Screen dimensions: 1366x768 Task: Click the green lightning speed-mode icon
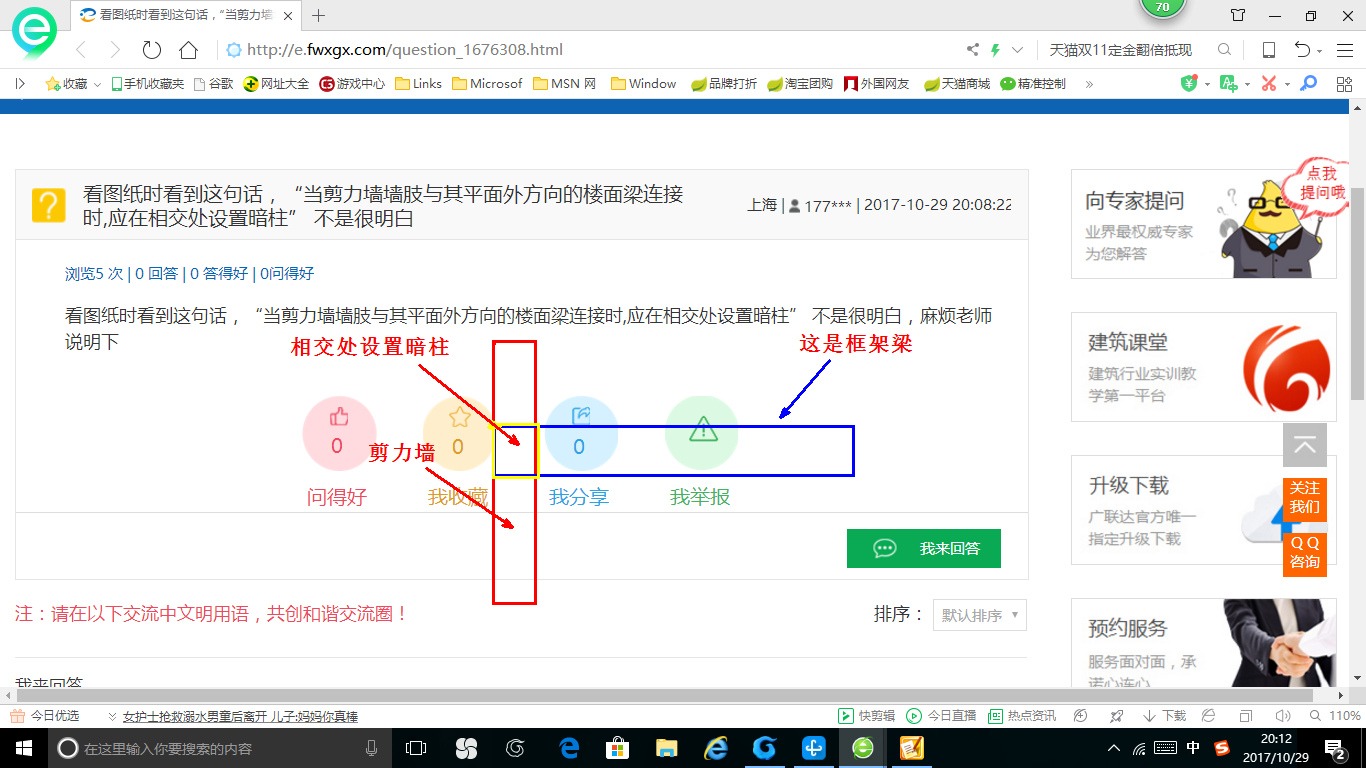tap(996, 50)
